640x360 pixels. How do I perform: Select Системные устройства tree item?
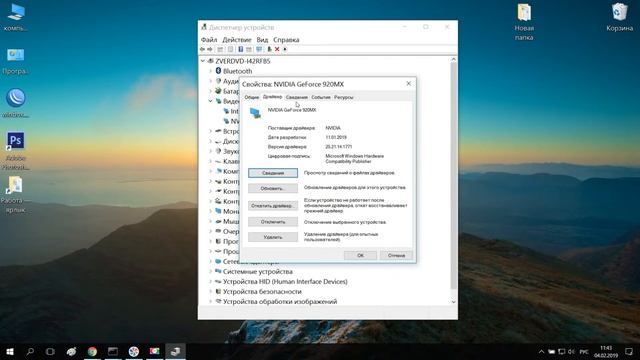click(258, 271)
